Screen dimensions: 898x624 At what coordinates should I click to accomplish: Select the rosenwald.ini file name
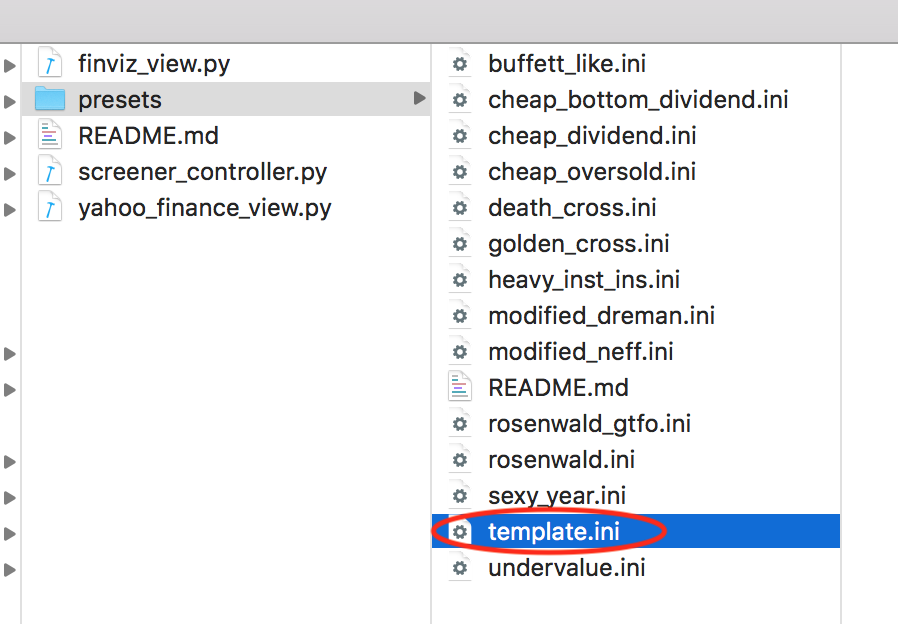click(561, 460)
